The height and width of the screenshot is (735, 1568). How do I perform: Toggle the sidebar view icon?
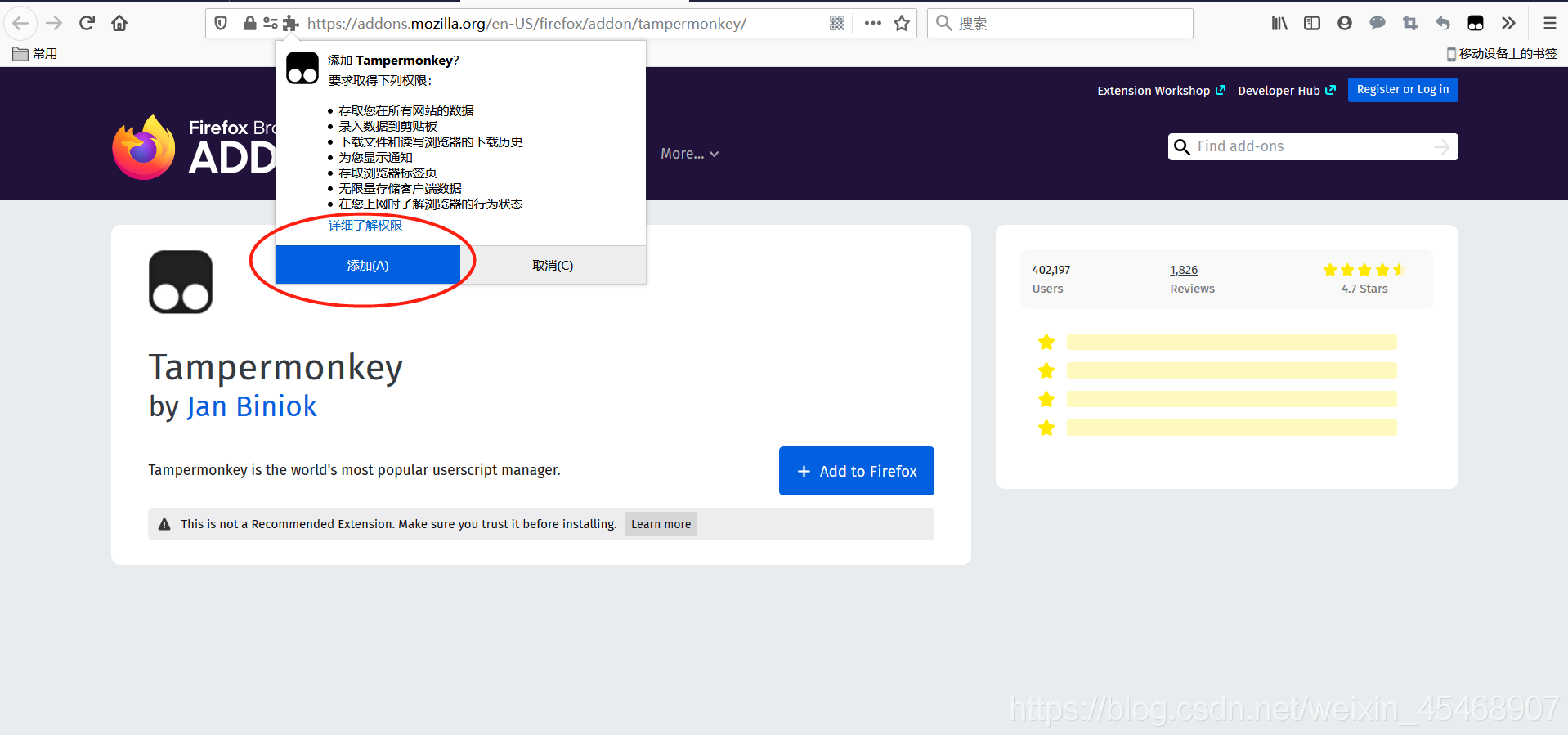pyautogui.click(x=1312, y=23)
